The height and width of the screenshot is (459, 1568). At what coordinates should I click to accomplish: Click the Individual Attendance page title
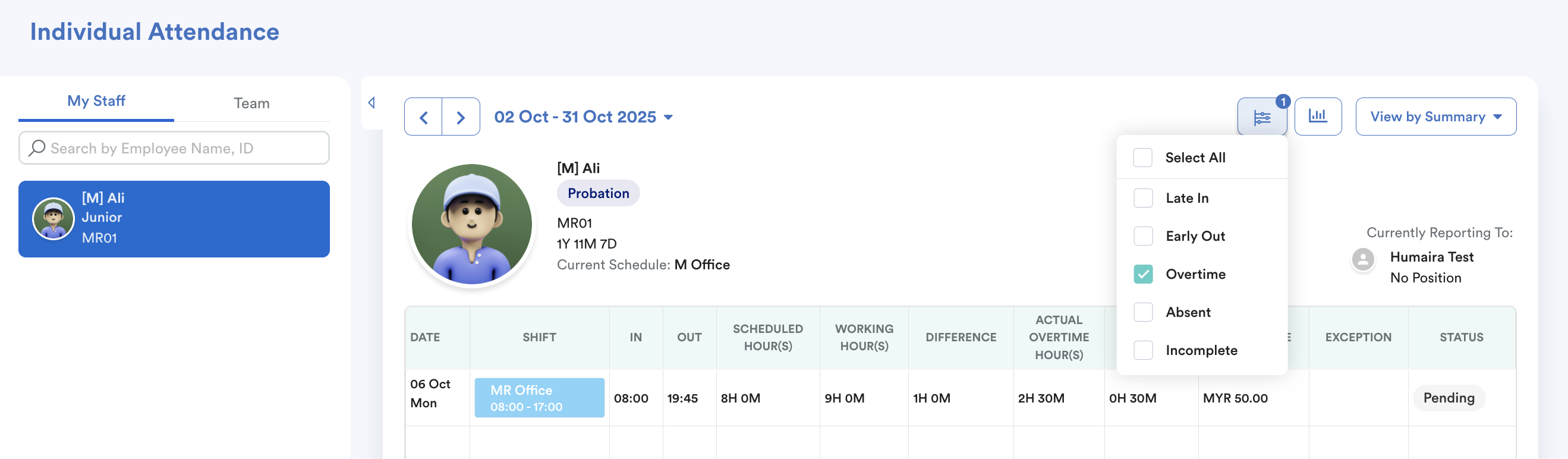155,32
